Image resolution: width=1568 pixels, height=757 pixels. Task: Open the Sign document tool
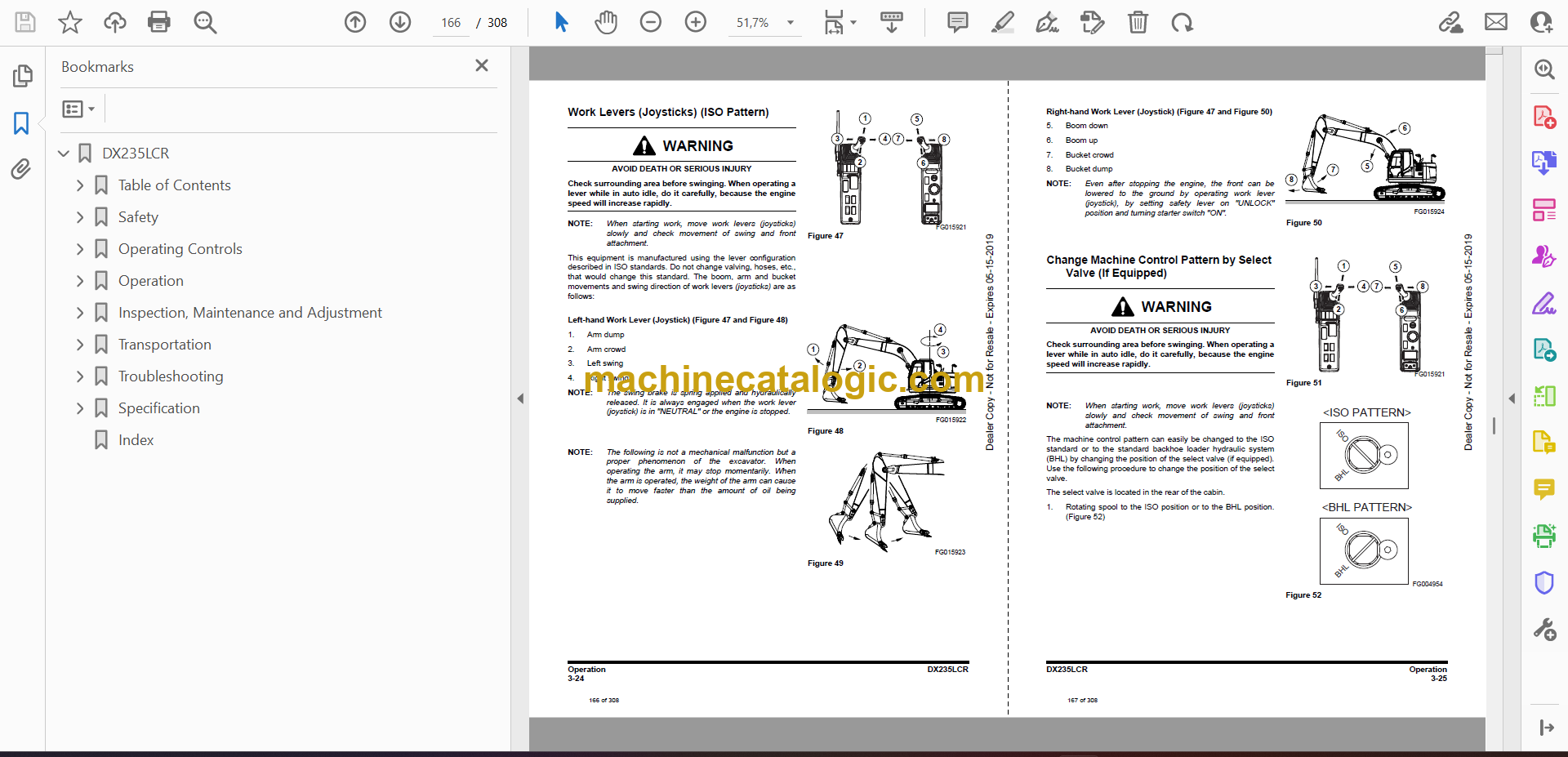click(x=1048, y=22)
